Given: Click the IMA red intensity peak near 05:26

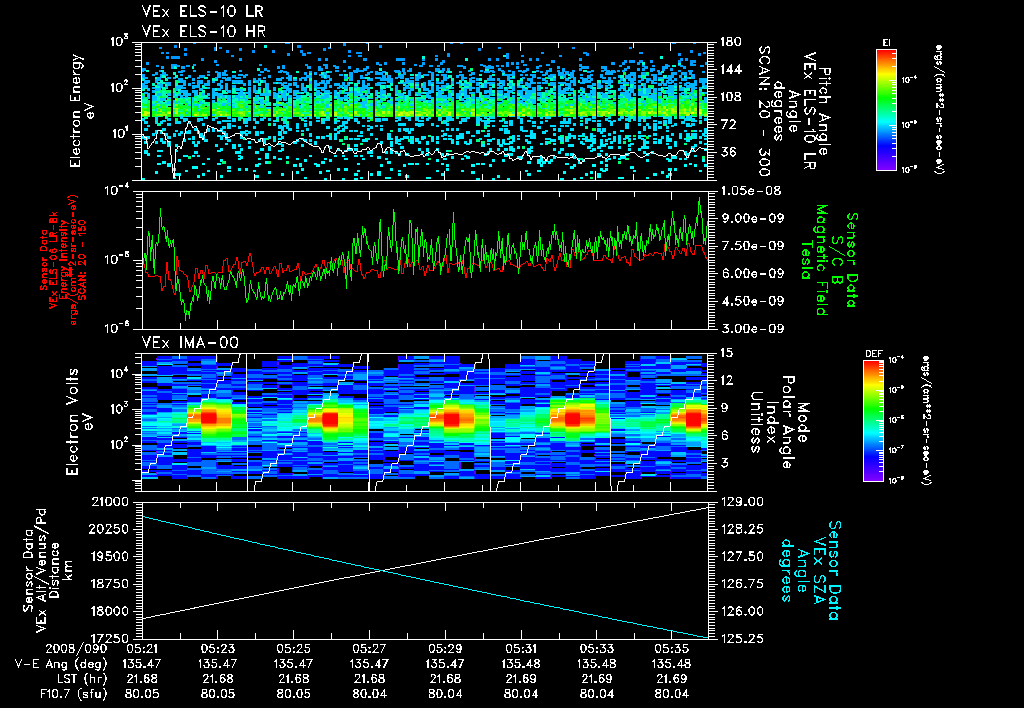Looking at the screenshot, I should [330, 419].
